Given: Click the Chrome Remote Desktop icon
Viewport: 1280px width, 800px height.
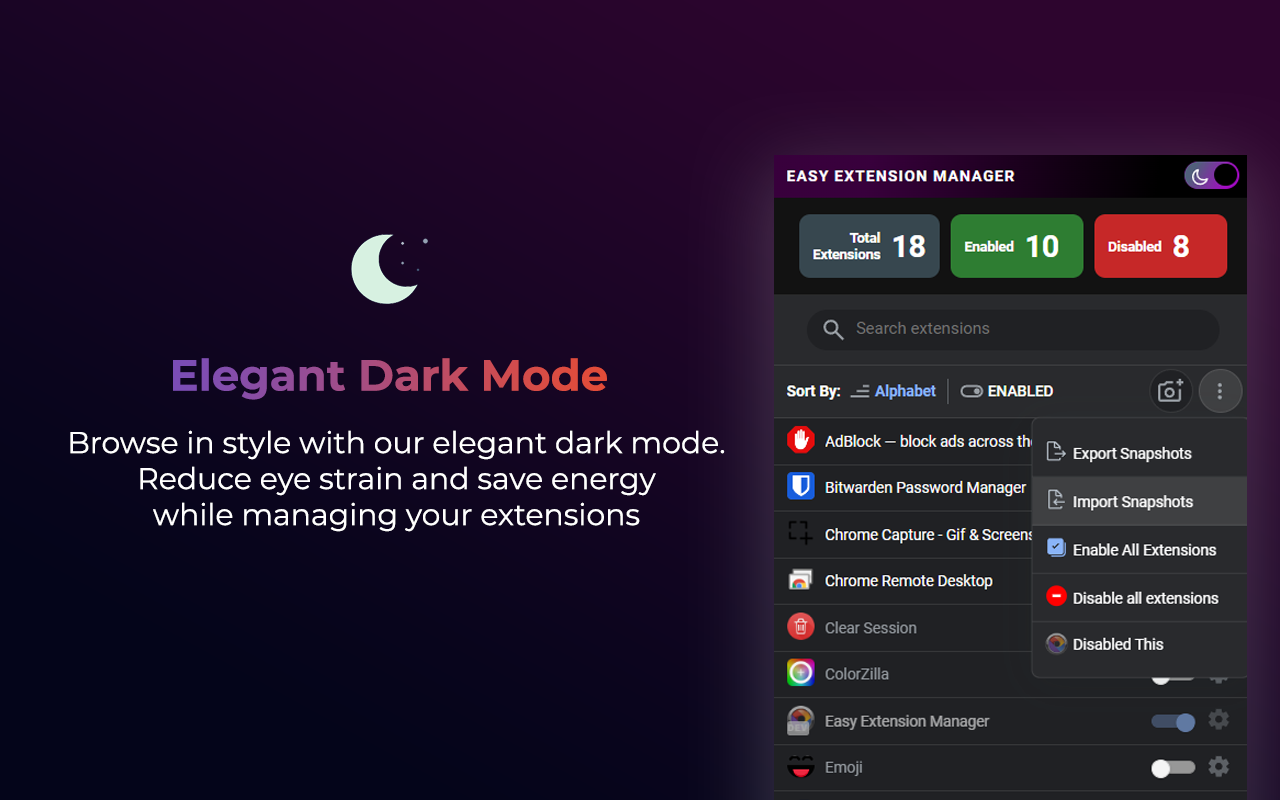Looking at the screenshot, I should [x=800, y=580].
